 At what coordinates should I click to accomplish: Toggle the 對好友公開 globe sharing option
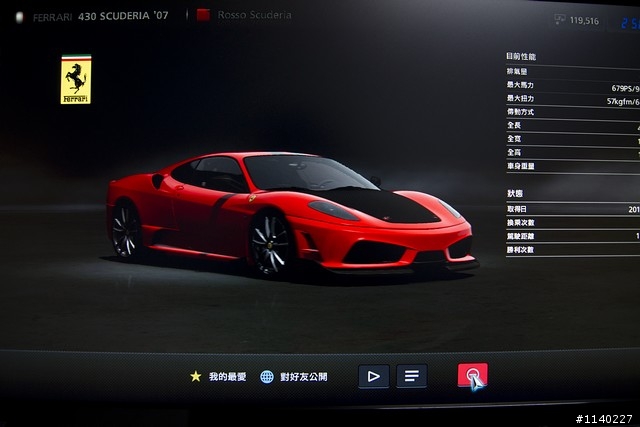click(x=267, y=376)
